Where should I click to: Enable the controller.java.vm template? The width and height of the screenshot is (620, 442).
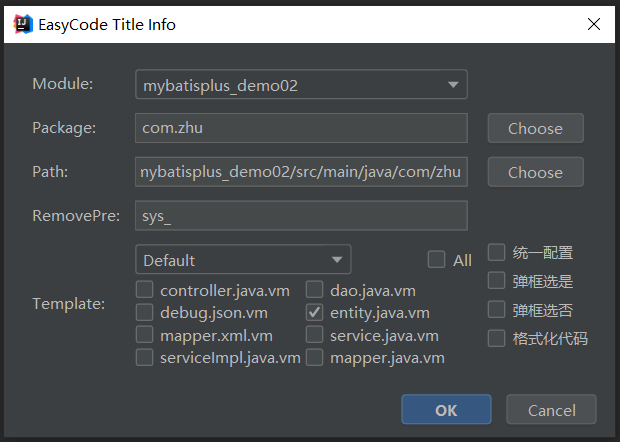144,289
